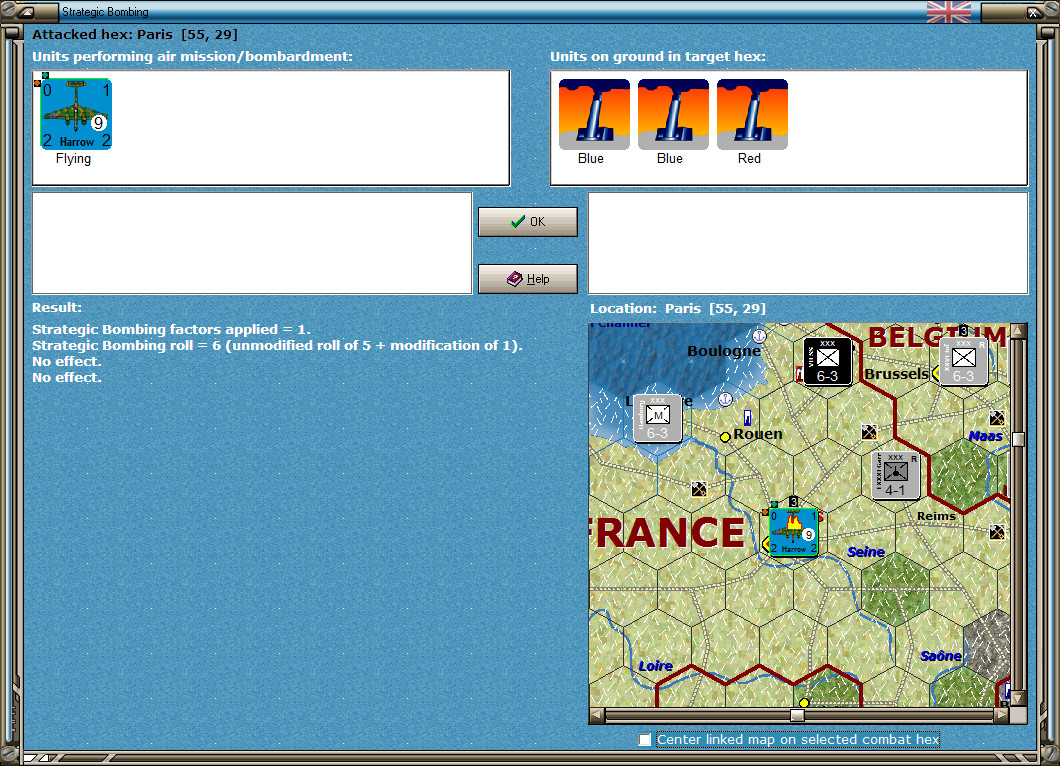
Task: Click the map horizontal scrollbar left arrow
Action: coord(596,715)
